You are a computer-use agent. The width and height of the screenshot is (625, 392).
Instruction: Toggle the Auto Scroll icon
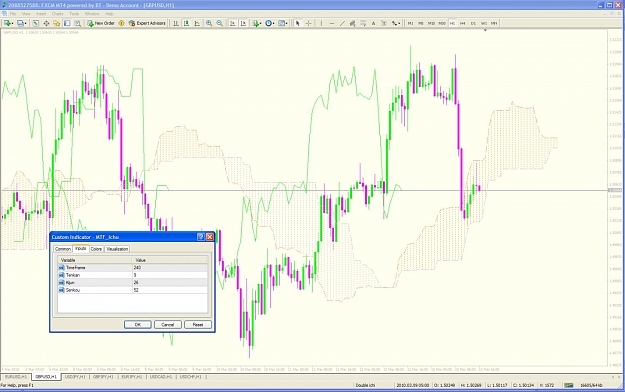click(x=232, y=24)
